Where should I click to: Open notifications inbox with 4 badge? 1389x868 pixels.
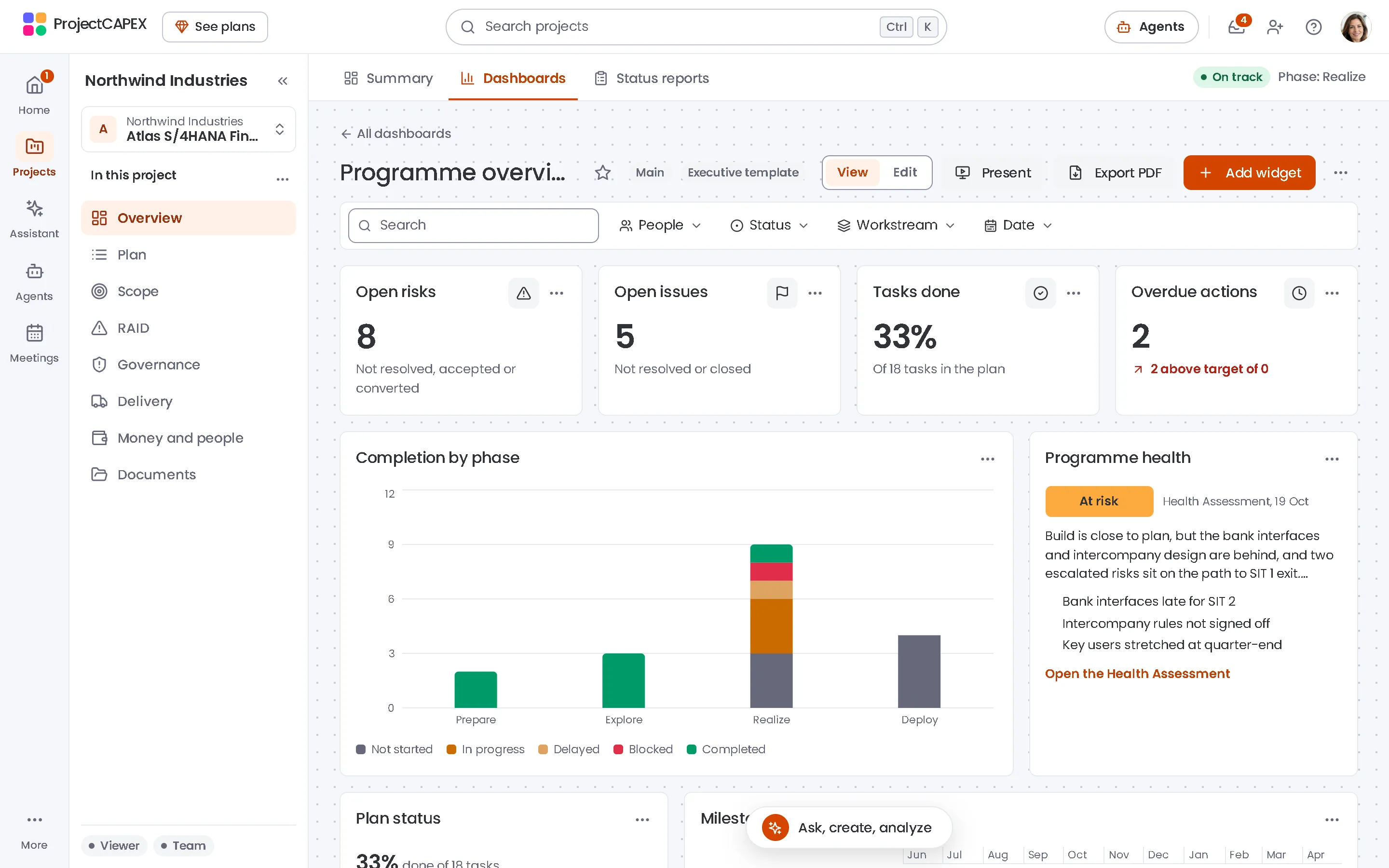[x=1236, y=27]
